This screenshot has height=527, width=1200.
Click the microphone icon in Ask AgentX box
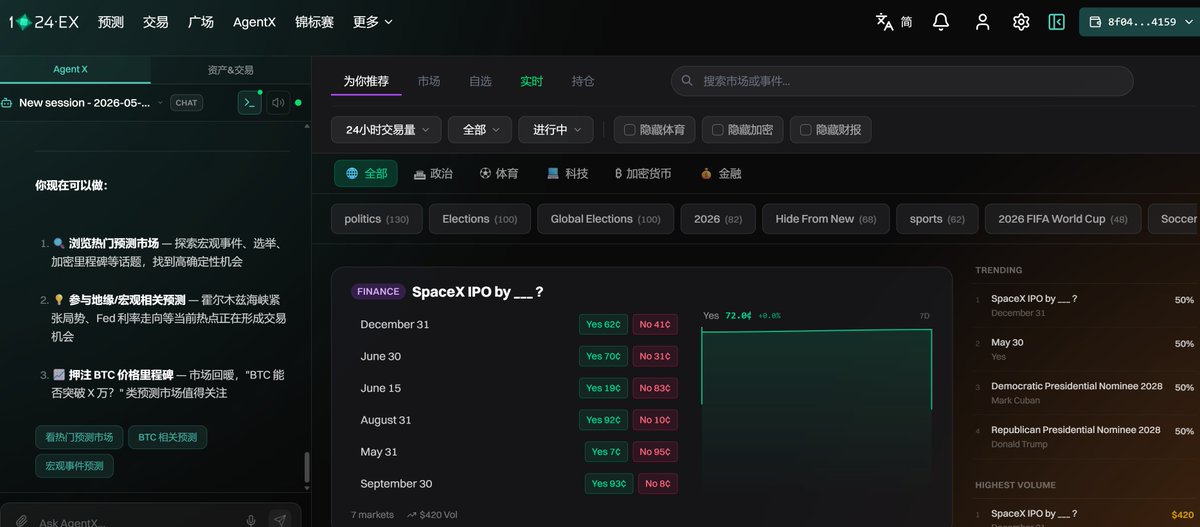[x=251, y=521]
